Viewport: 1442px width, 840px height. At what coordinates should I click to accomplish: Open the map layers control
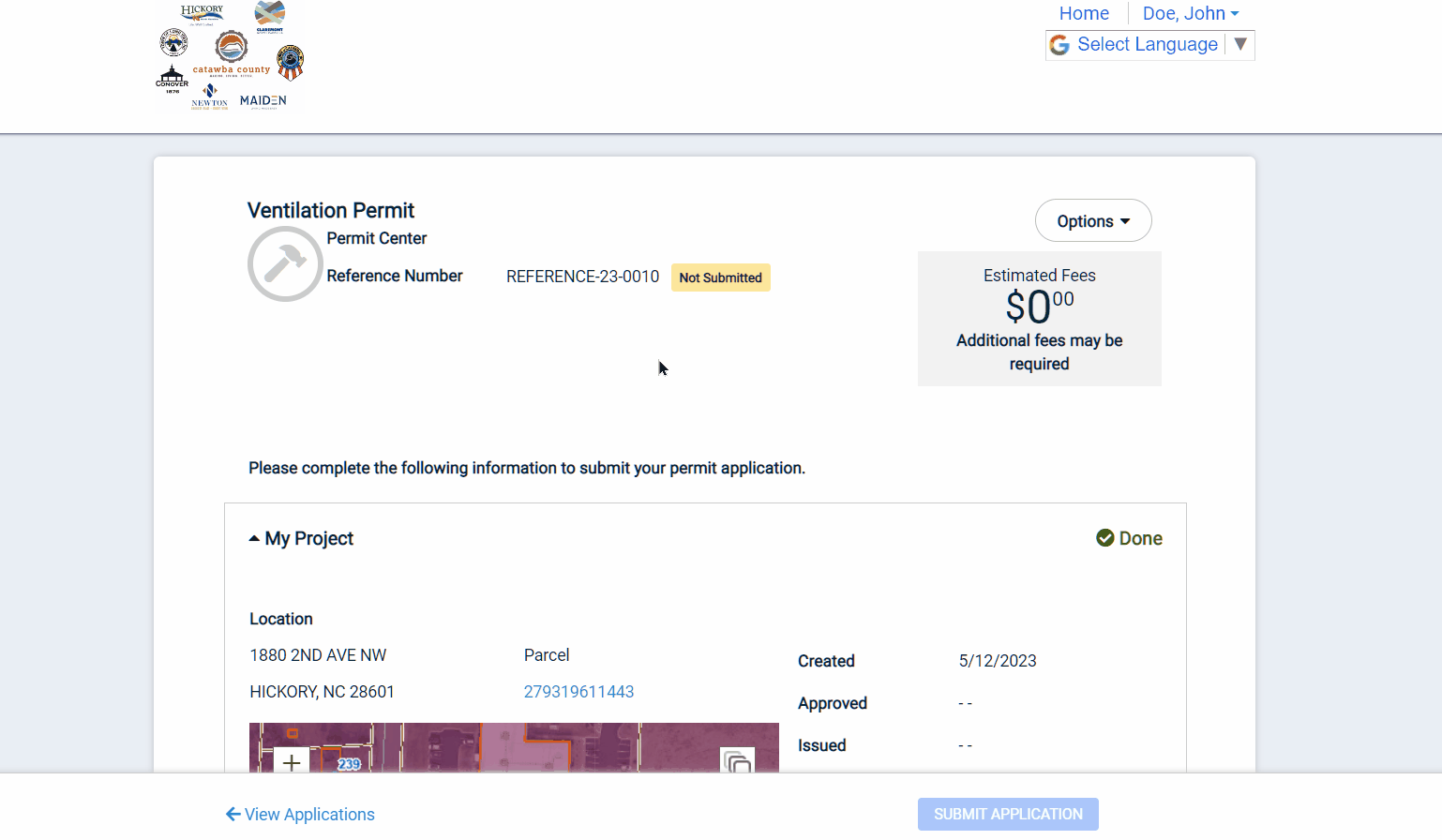coord(738,762)
